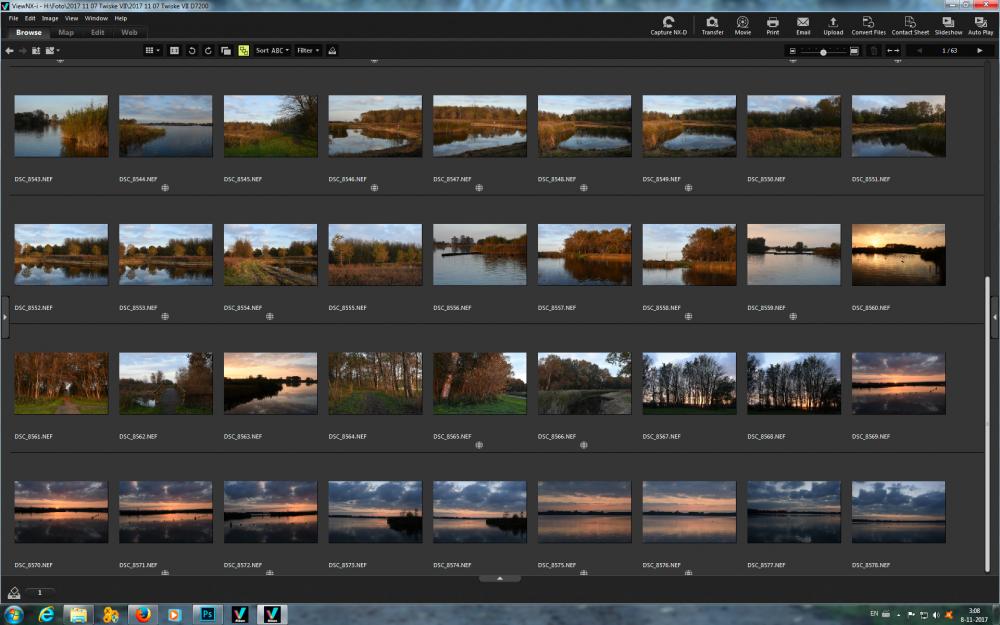Rotate image counter-clockwise

[192, 50]
